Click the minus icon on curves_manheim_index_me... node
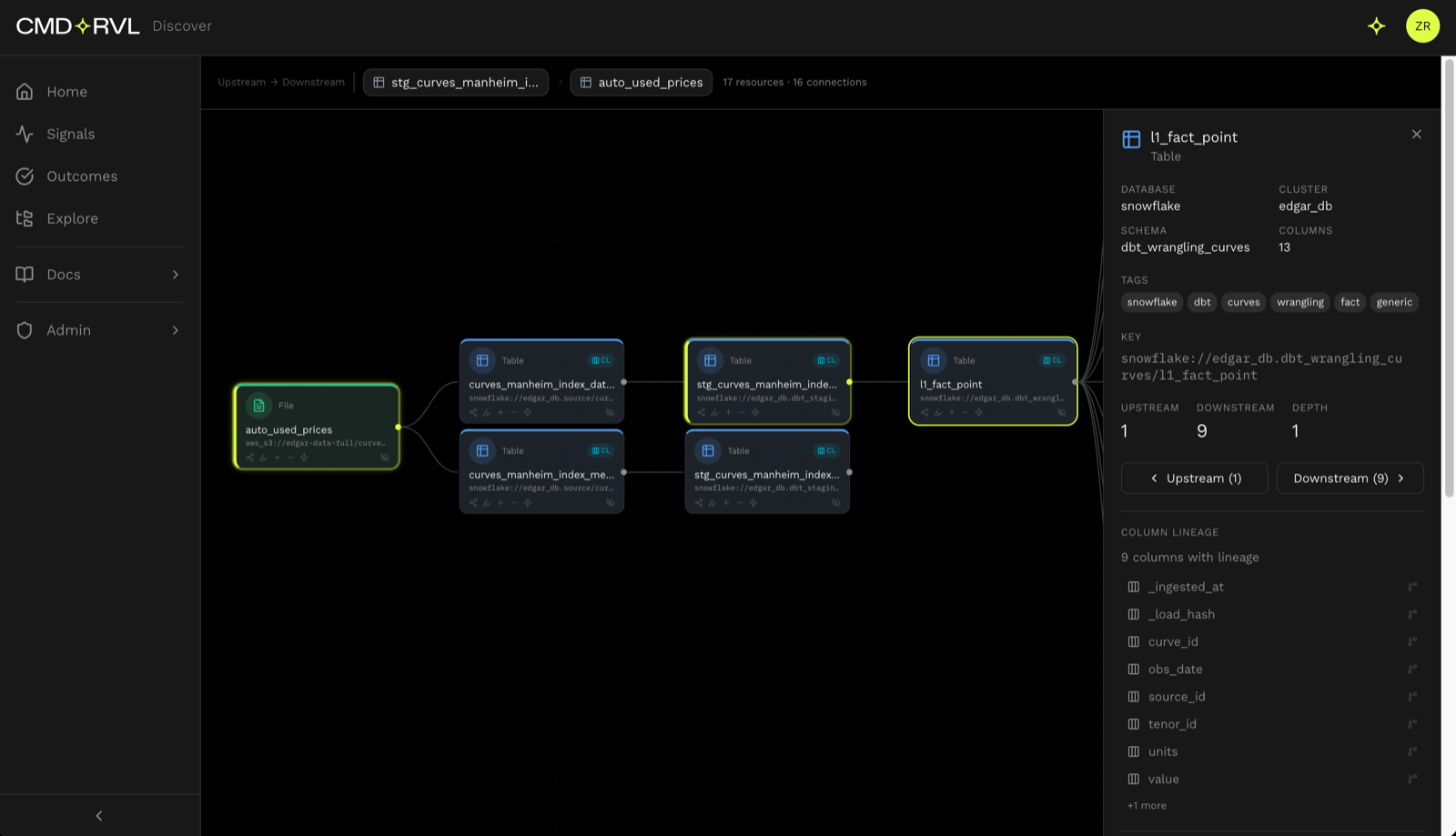This screenshot has height=836, width=1456. click(x=514, y=502)
